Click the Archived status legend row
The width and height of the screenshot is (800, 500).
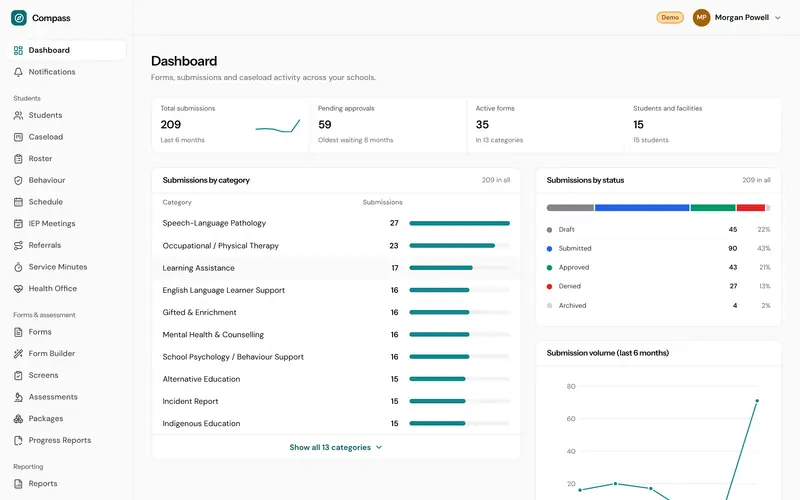(x=658, y=306)
